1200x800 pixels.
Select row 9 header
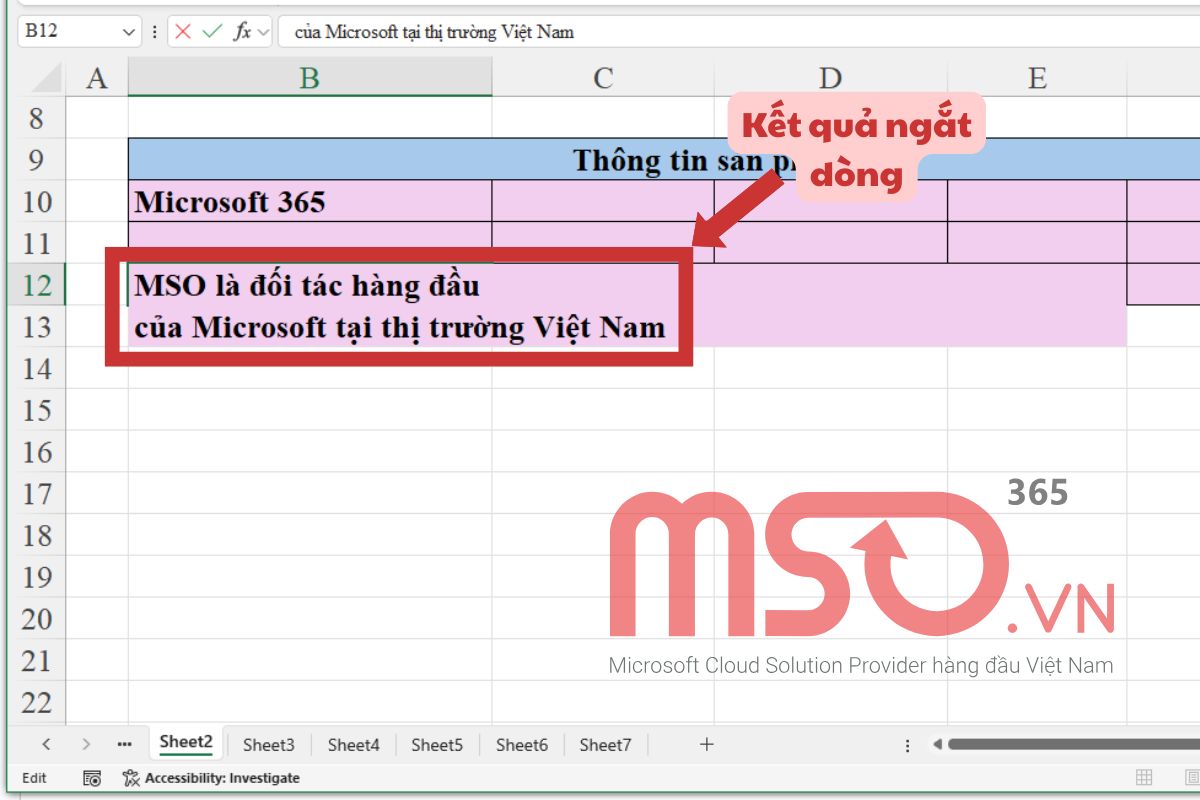[x=37, y=160]
